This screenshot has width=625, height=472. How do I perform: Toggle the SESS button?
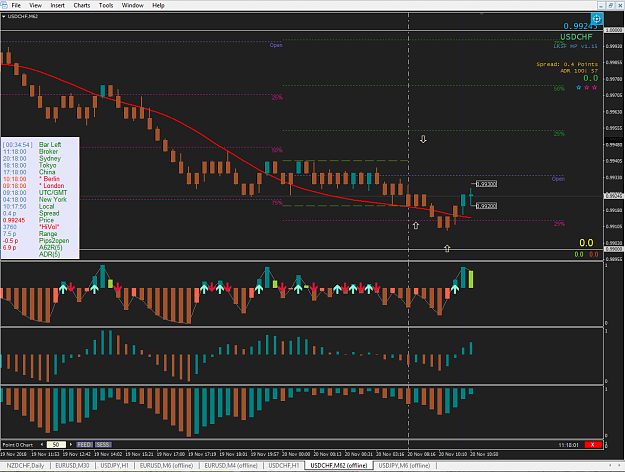click(x=103, y=444)
